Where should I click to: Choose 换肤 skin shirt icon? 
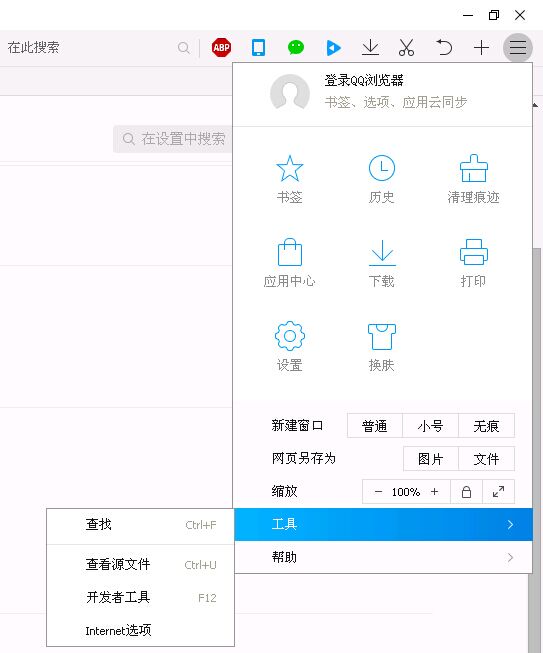382,336
